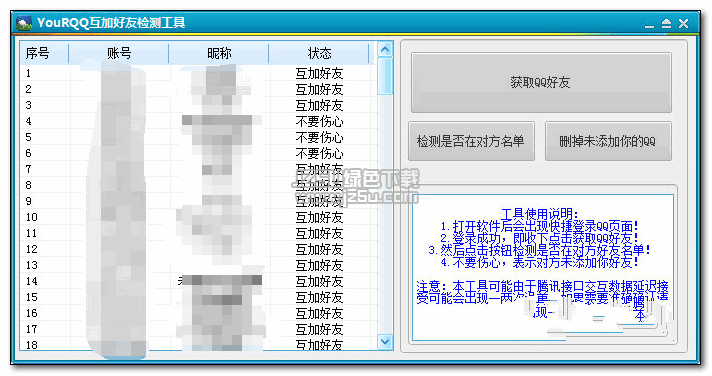The height and width of the screenshot is (376, 712).
Task: Select row number 4 in the list
Action: click(198, 121)
